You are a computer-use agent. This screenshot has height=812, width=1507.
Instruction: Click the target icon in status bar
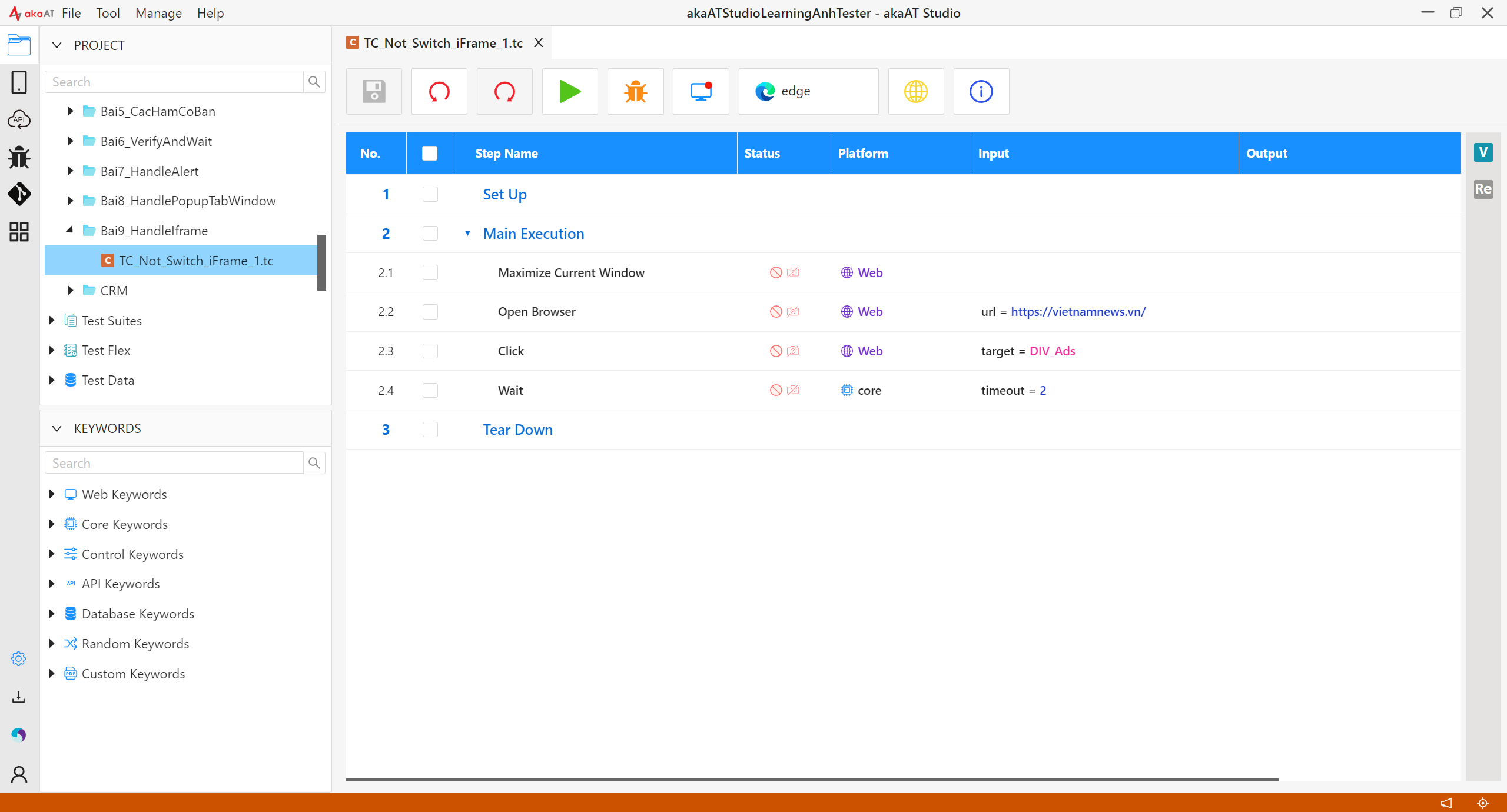[1483, 803]
